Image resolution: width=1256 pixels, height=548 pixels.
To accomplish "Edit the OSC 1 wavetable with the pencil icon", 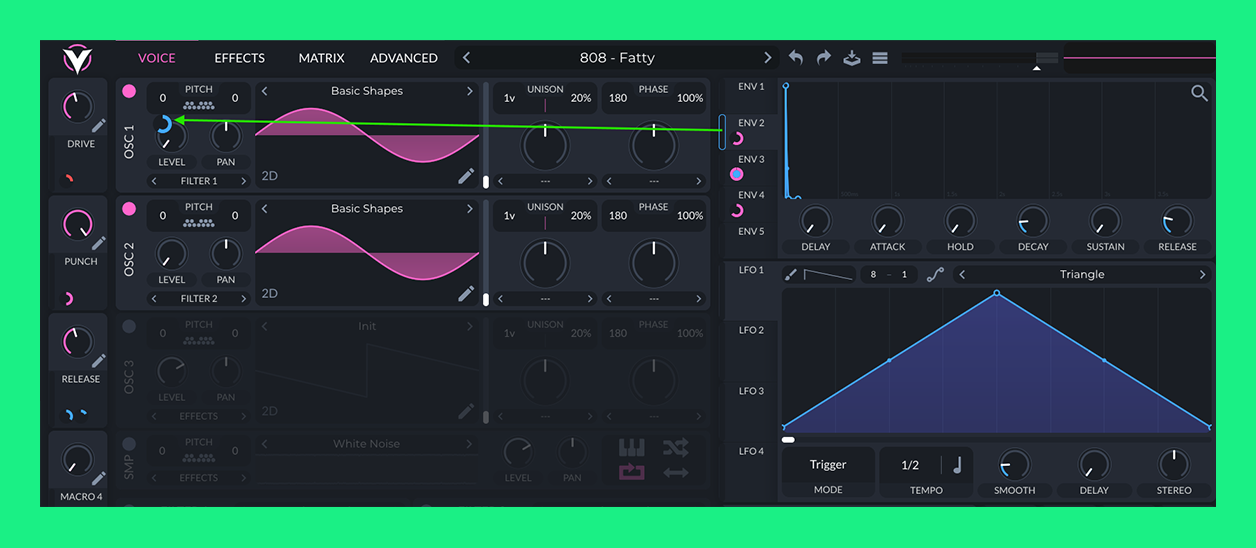I will pyautogui.click(x=466, y=176).
